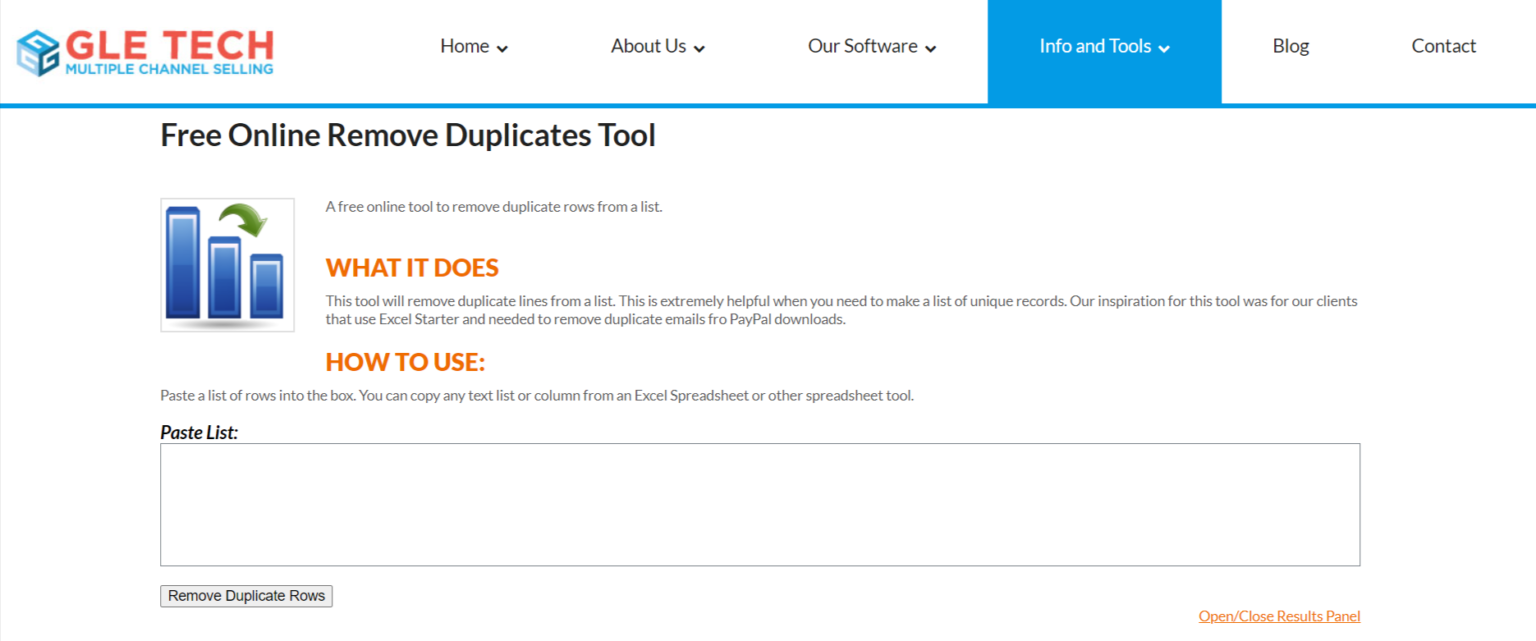The image size is (1536, 641).
Task: Click the Home chevron arrow
Action: click(502, 48)
